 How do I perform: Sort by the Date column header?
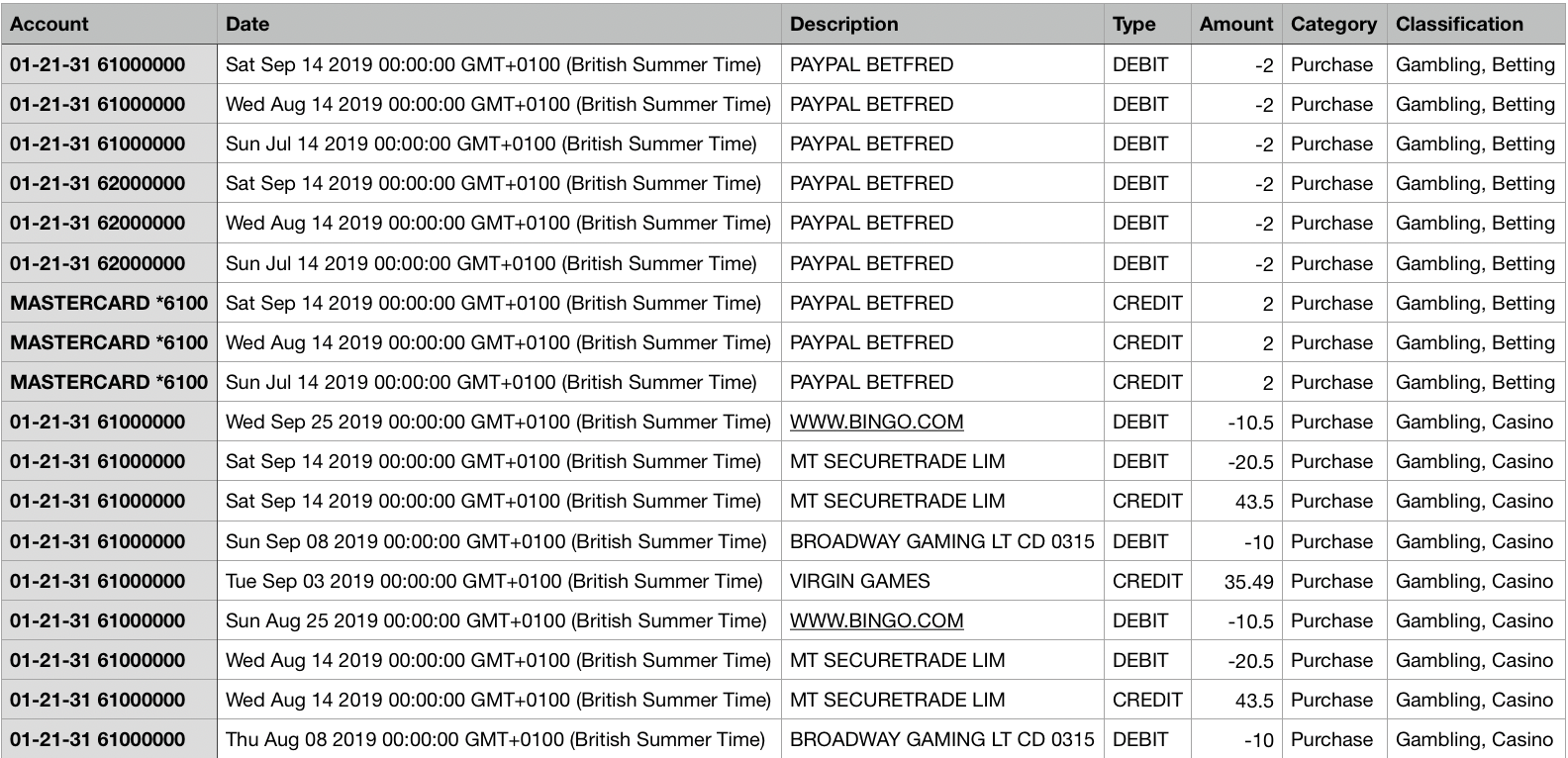247,24
